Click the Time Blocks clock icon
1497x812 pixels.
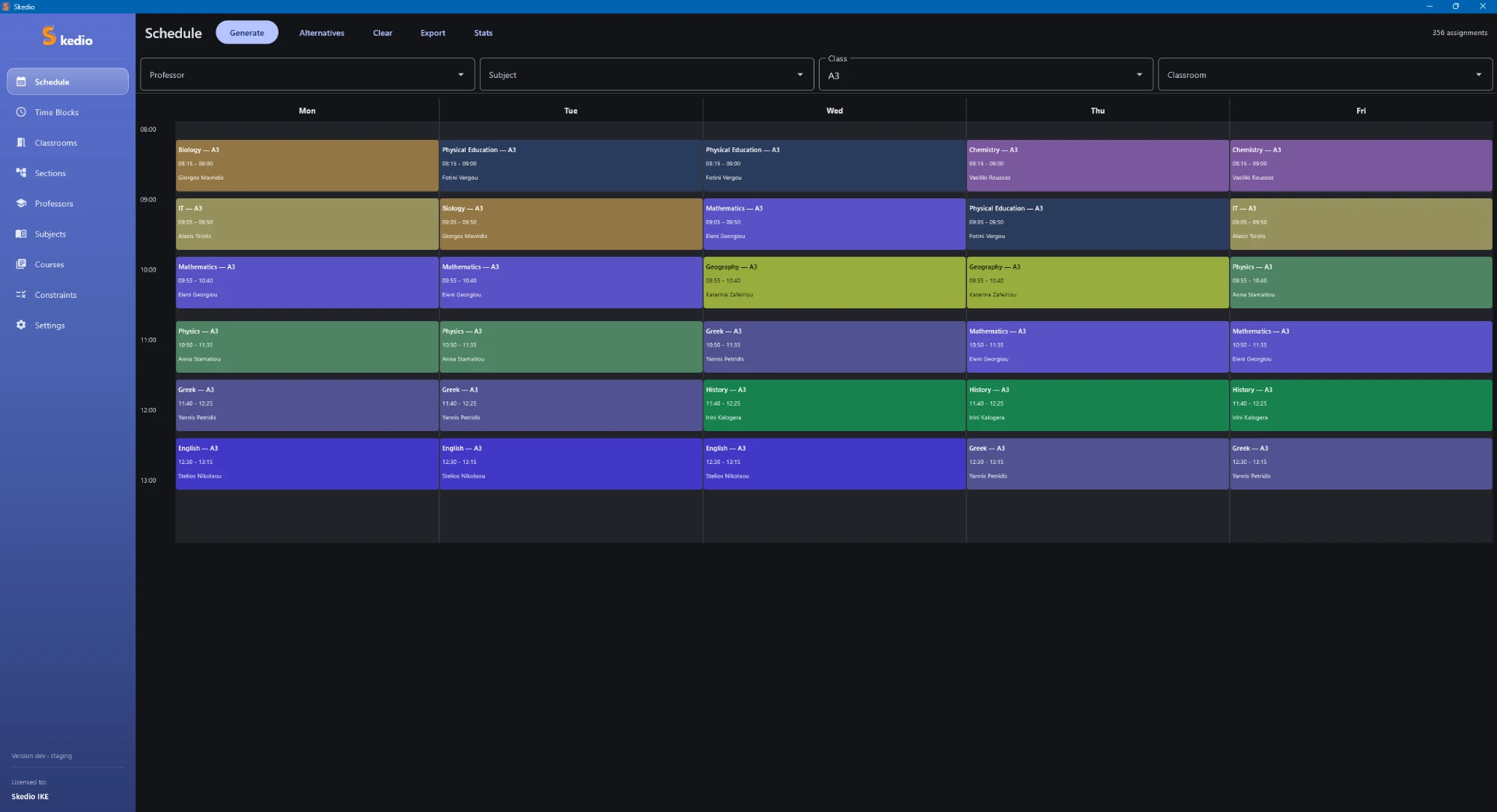pos(21,112)
